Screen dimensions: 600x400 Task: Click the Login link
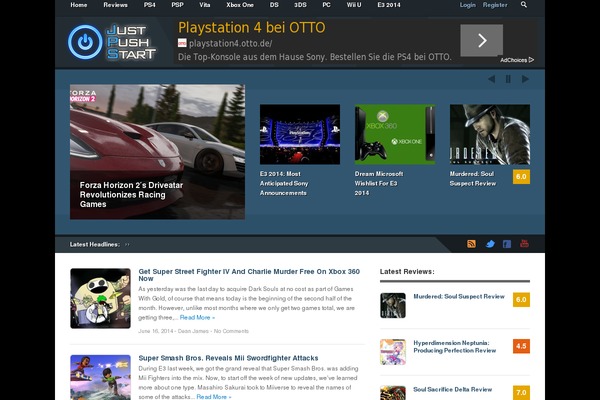[467, 5]
